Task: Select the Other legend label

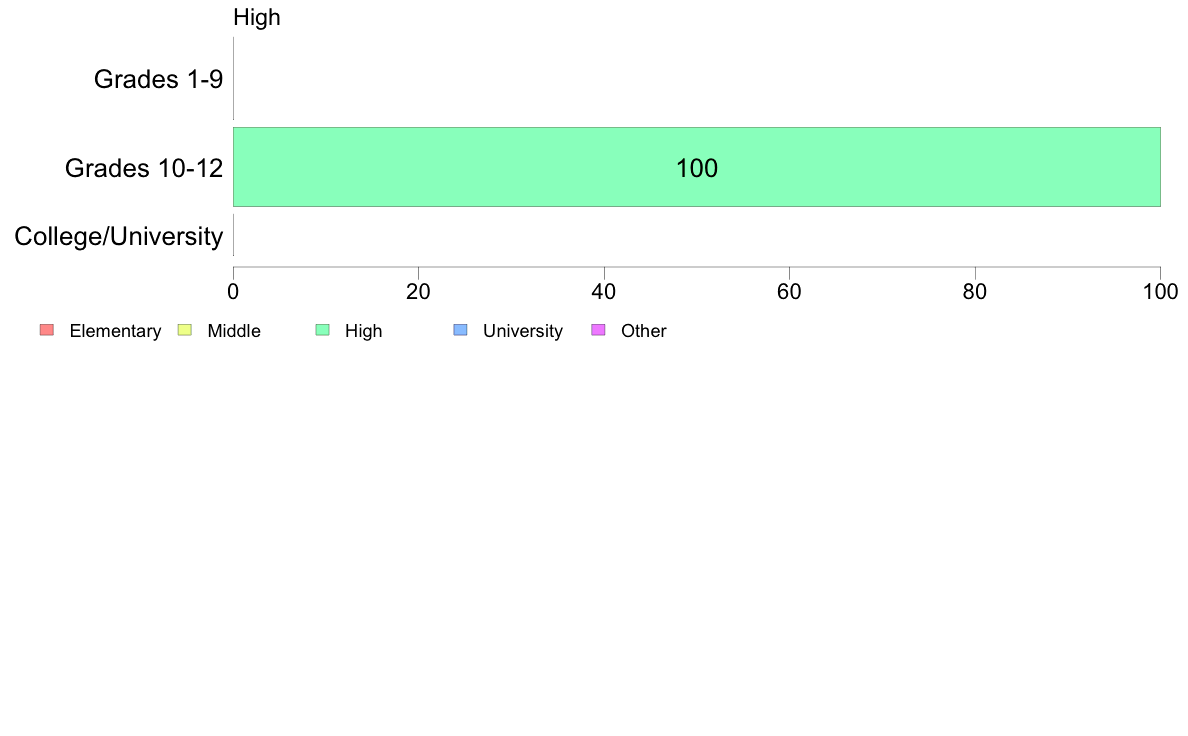Action: tap(644, 331)
